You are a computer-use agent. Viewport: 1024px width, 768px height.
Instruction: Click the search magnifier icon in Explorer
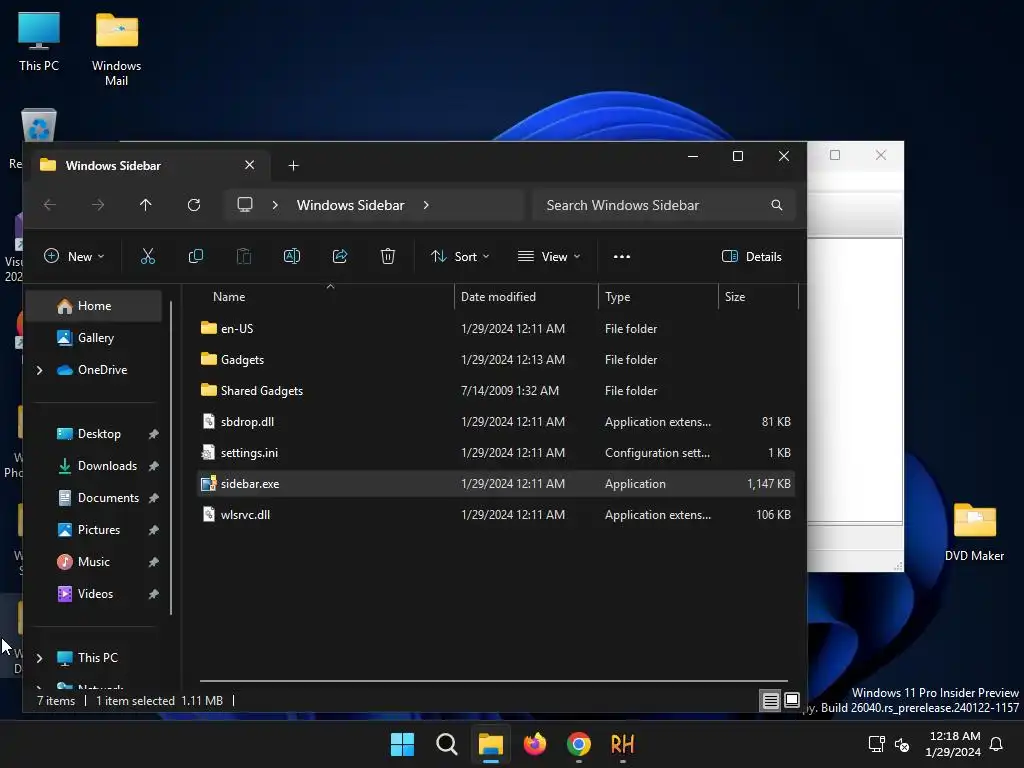[776, 205]
